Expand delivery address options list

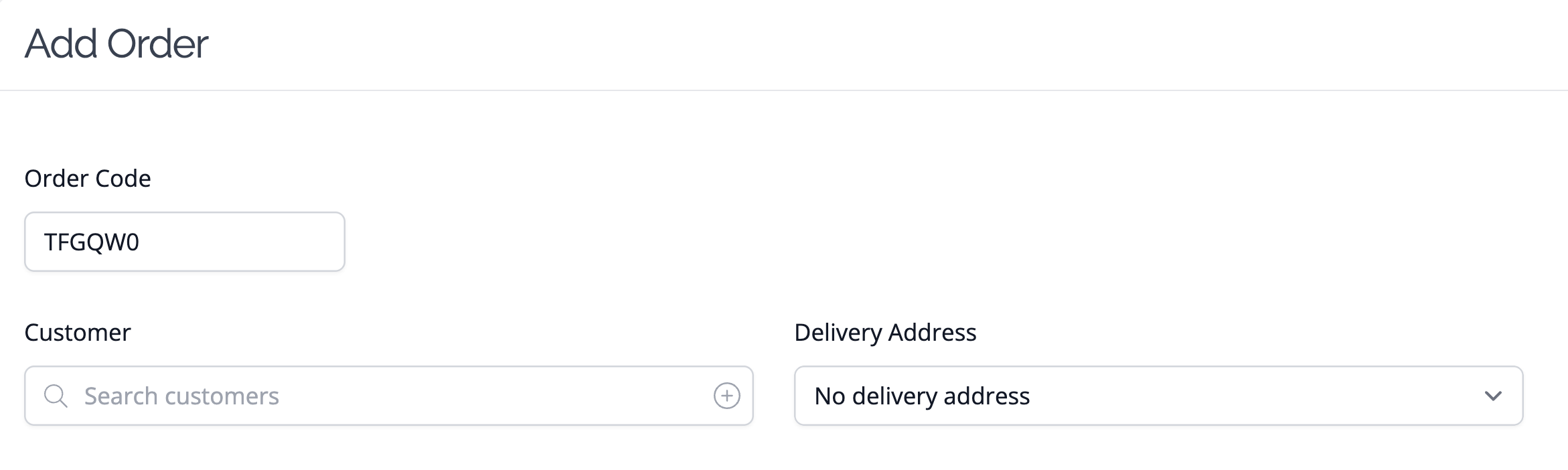(x=1492, y=396)
